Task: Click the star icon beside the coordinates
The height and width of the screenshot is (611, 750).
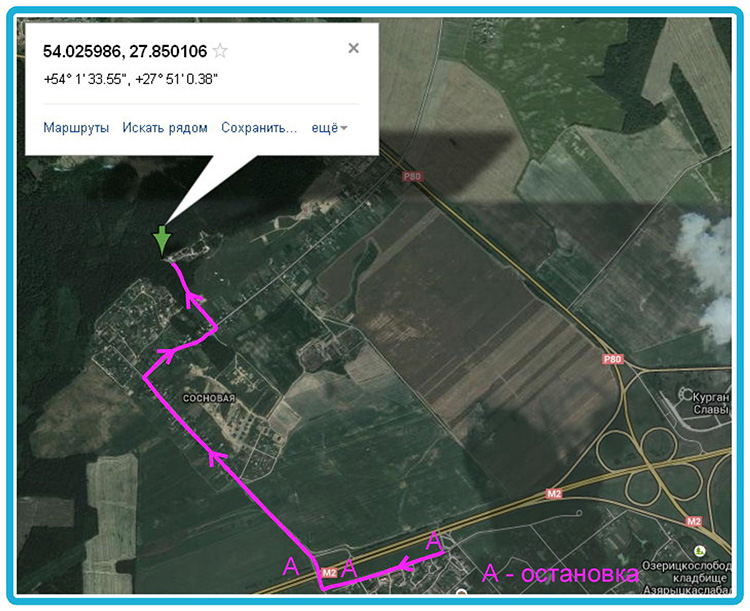Action: click(x=220, y=50)
